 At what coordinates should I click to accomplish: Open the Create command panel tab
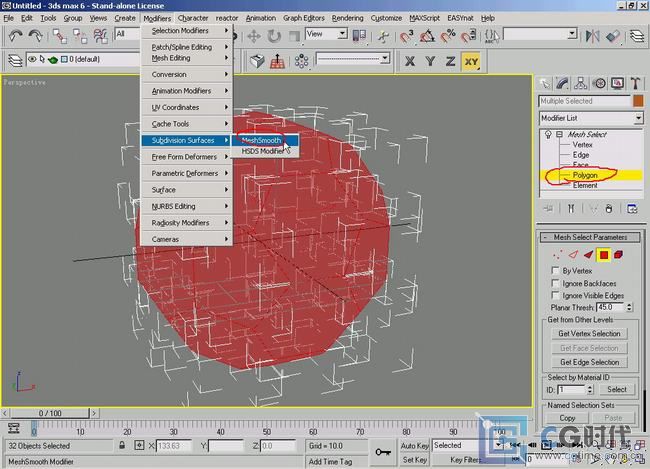pos(544,83)
